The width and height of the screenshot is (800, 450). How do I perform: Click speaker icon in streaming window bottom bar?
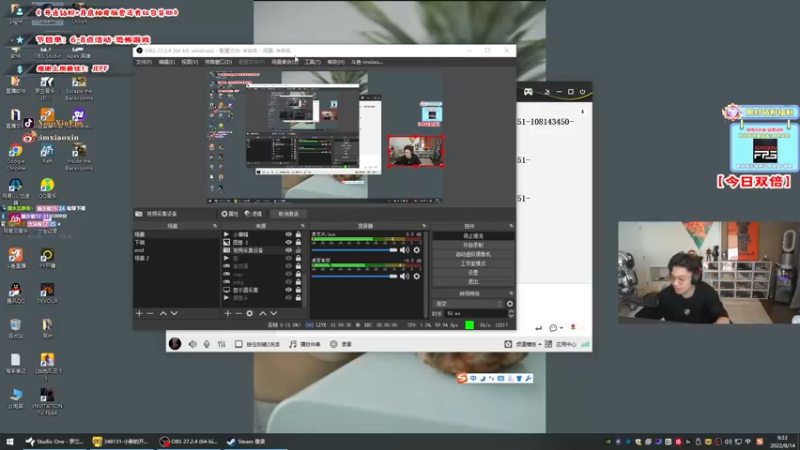tap(192, 344)
